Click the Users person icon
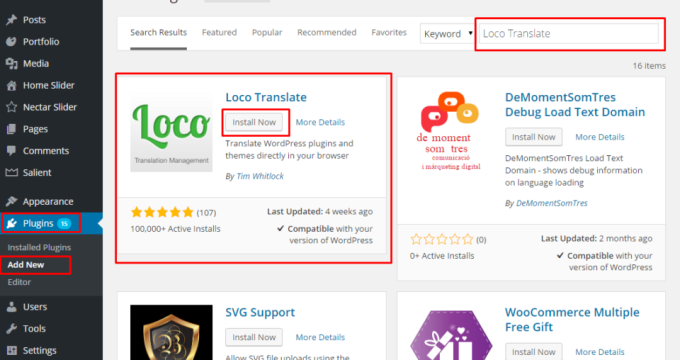The image size is (680, 360). pos(12,307)
